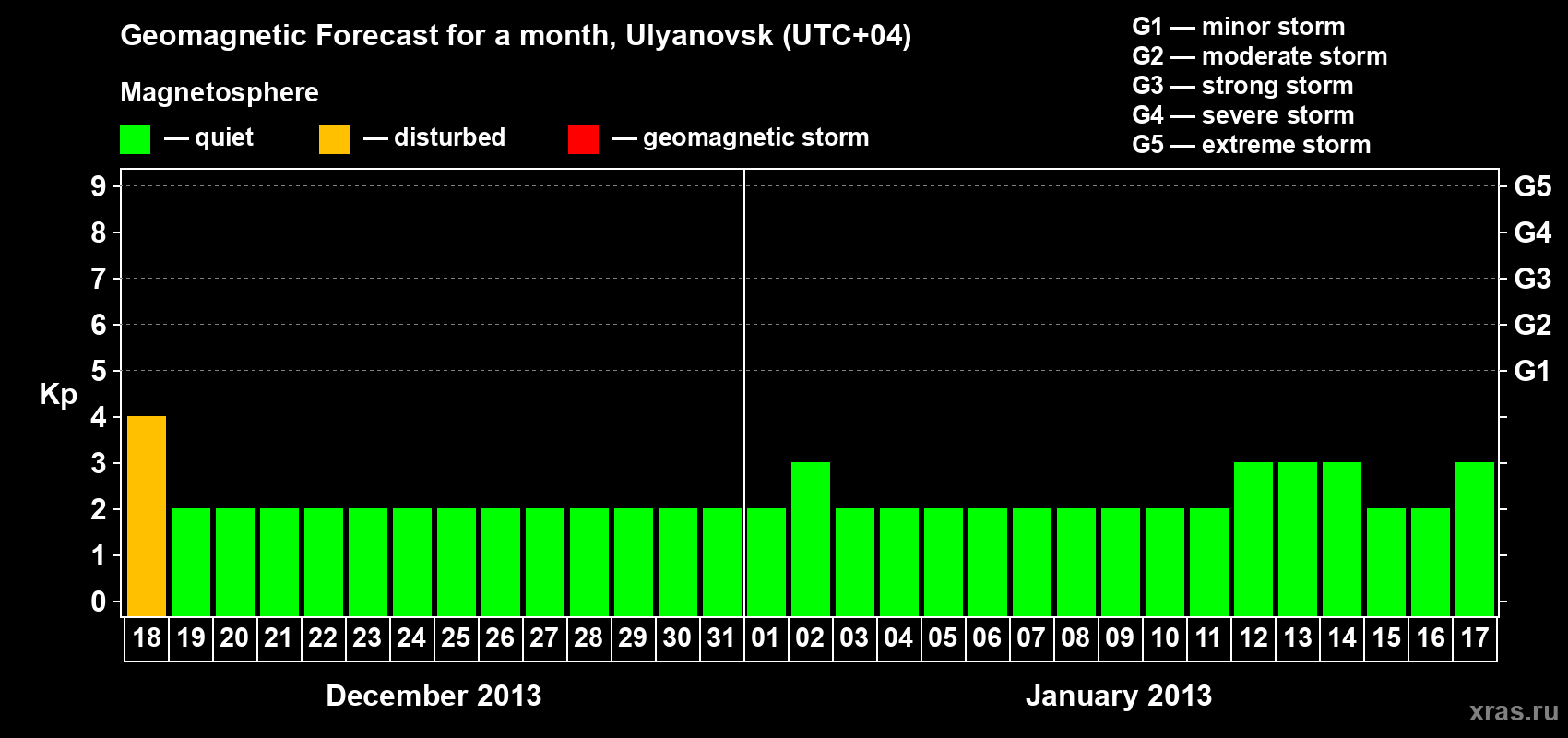This screenshot has width=1568, height=738.
Task: Click the G3 label on right axis
Action: pos(1533,279)
